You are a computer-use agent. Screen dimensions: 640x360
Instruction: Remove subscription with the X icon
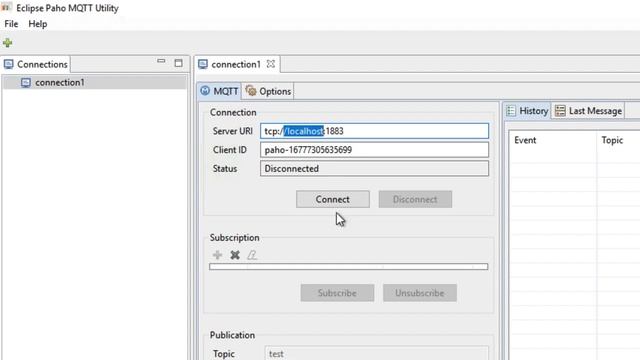[235, 255]
